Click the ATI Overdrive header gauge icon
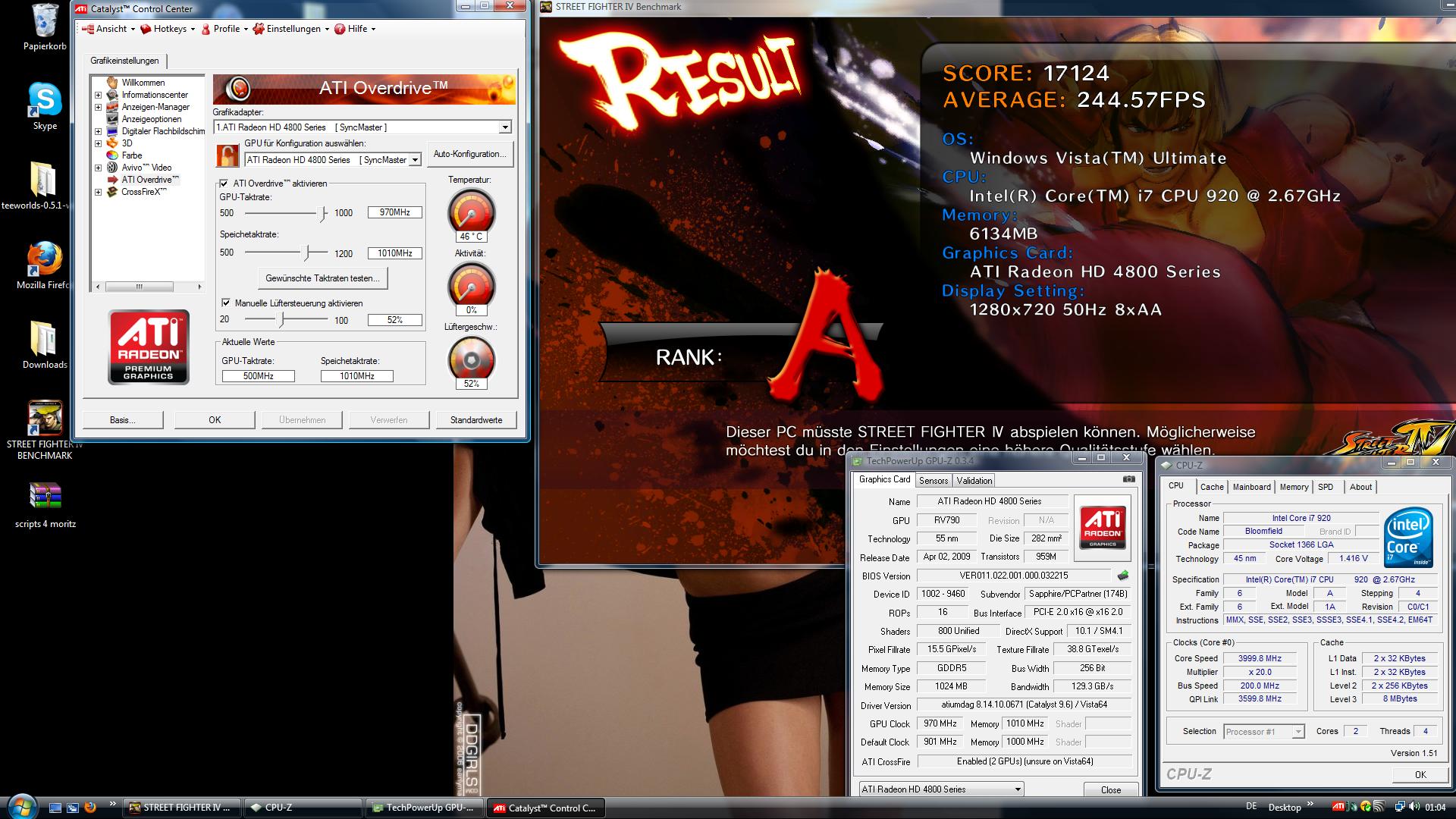The height and width of the screenshot is (819, 1456). tap(238, 89)
